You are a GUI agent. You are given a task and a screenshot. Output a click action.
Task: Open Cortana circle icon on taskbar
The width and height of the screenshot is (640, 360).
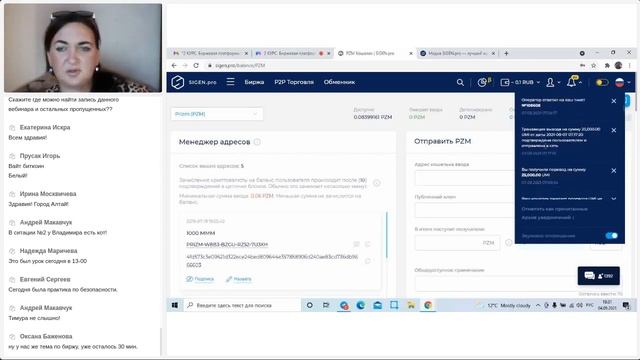point(309,305)
